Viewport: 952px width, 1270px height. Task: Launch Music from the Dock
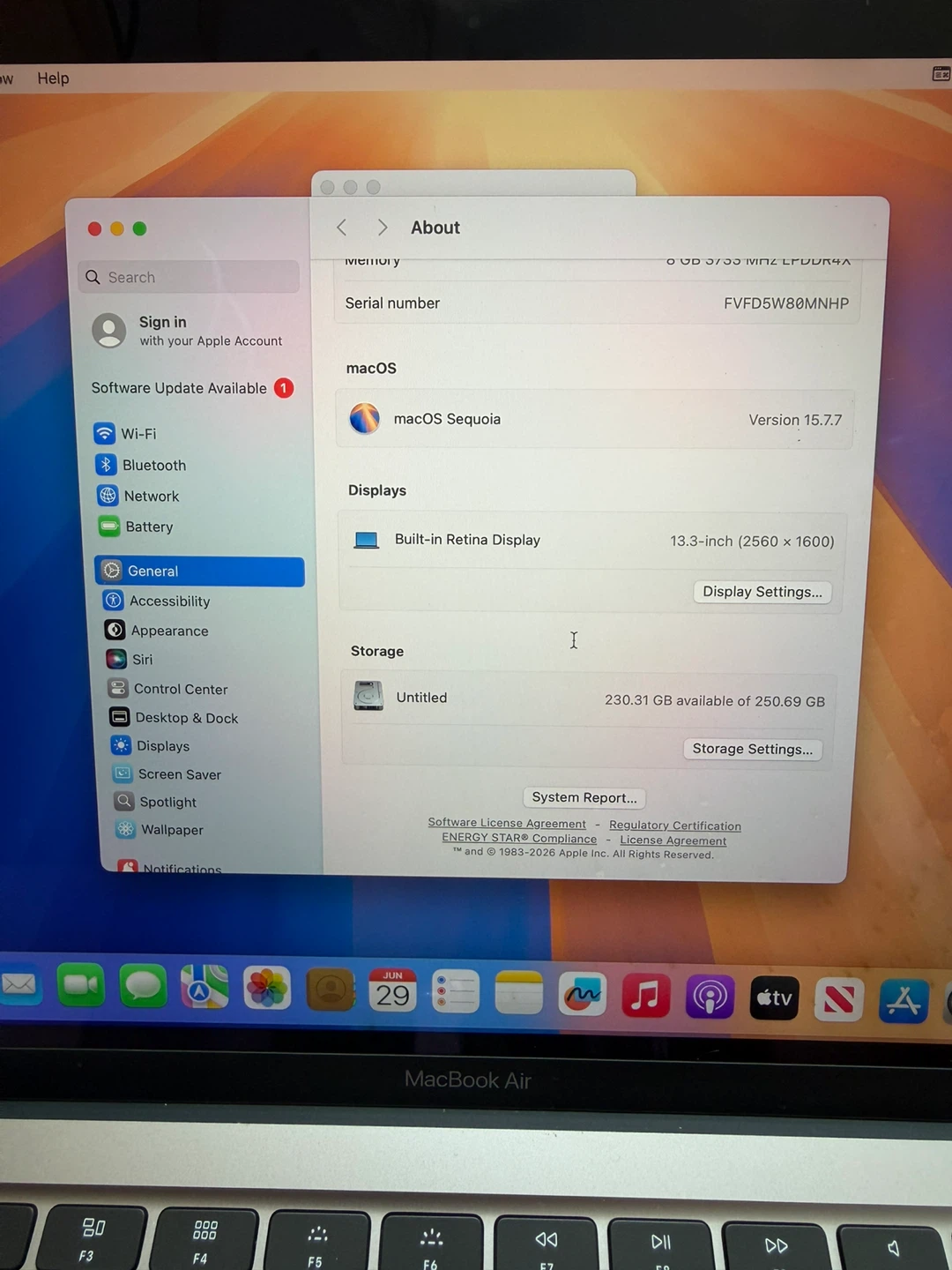tap(646, 997)
